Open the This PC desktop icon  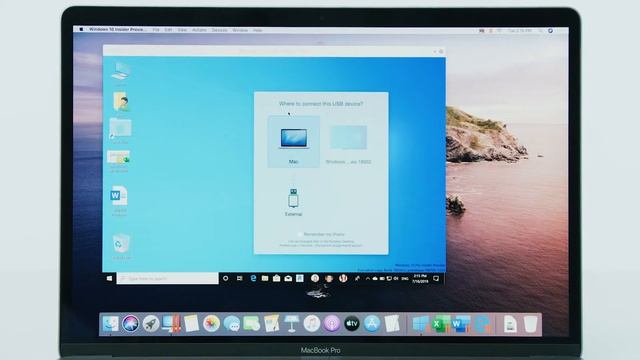click(x=120, y=73)
